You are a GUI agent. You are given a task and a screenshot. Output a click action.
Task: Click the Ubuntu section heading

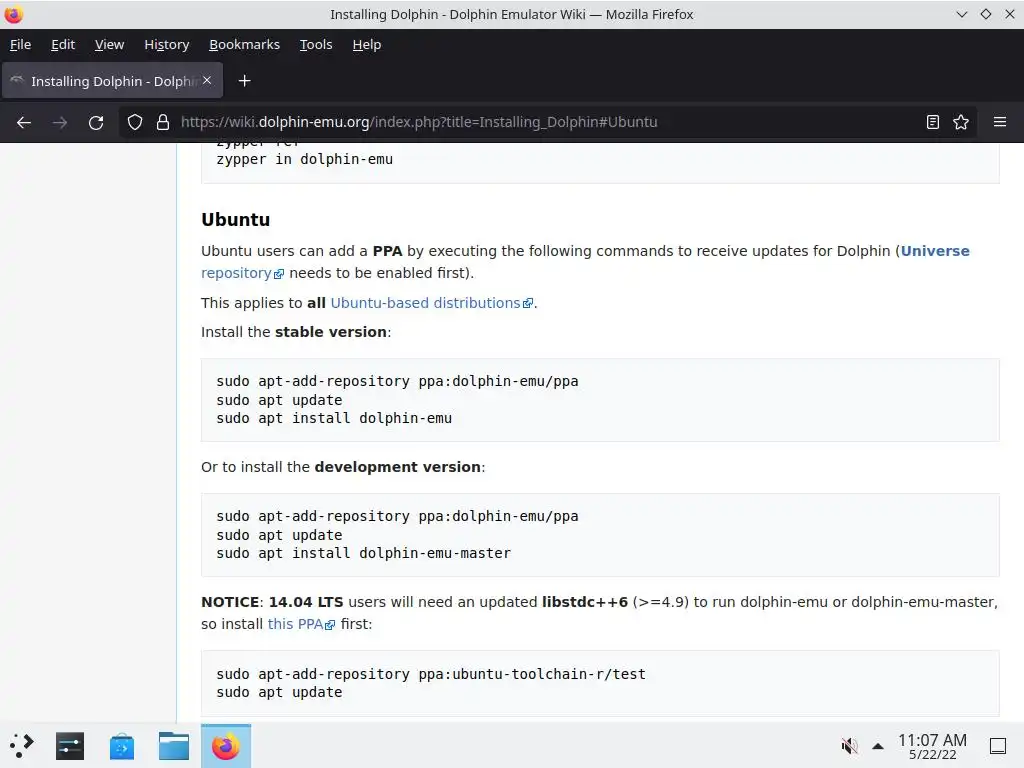235,219
